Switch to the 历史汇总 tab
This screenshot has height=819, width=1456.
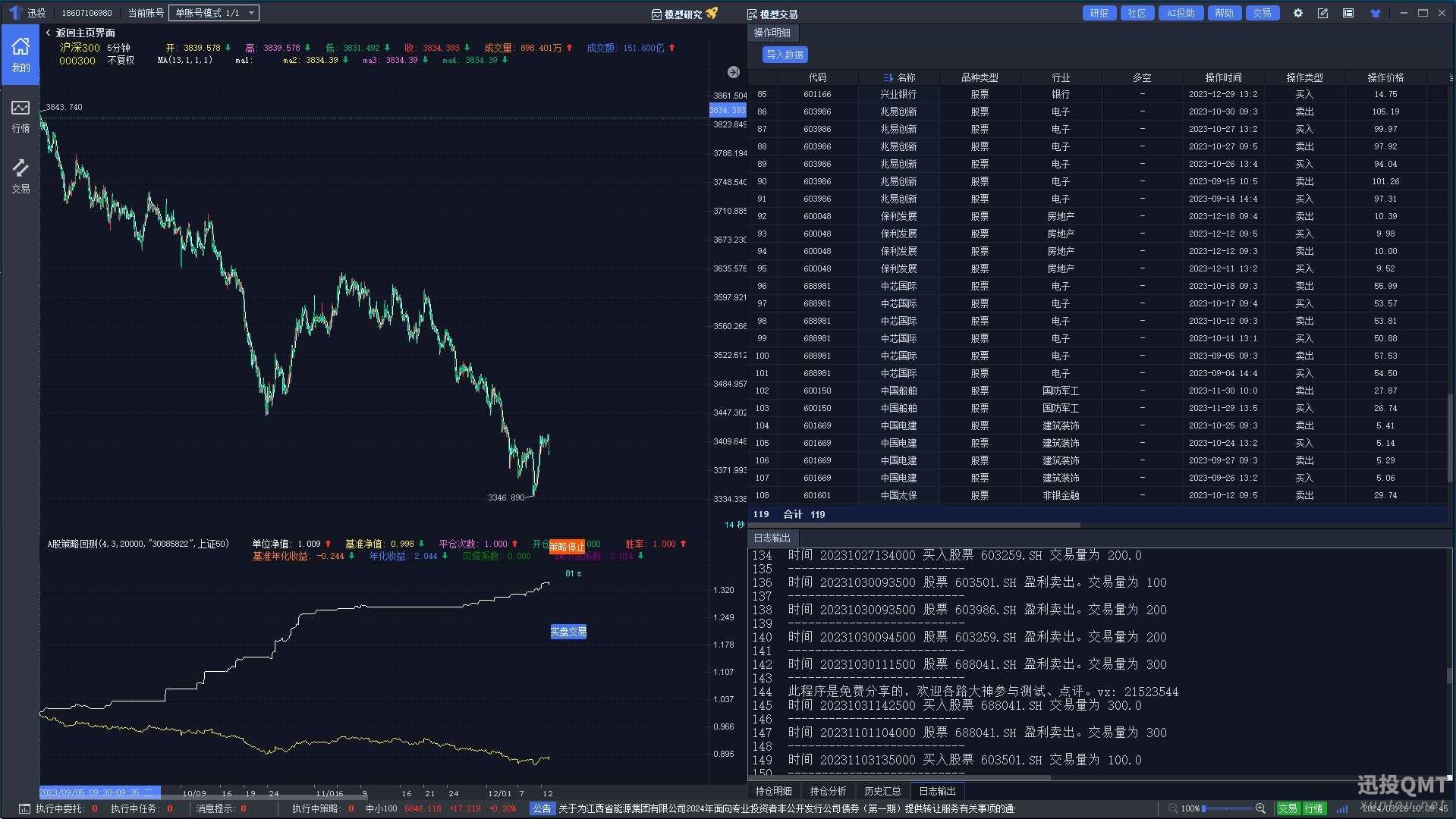882,791
